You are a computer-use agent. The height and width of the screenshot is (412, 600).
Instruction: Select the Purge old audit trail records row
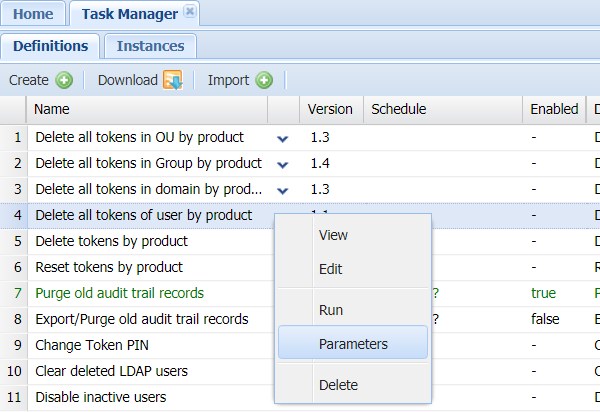119,293
